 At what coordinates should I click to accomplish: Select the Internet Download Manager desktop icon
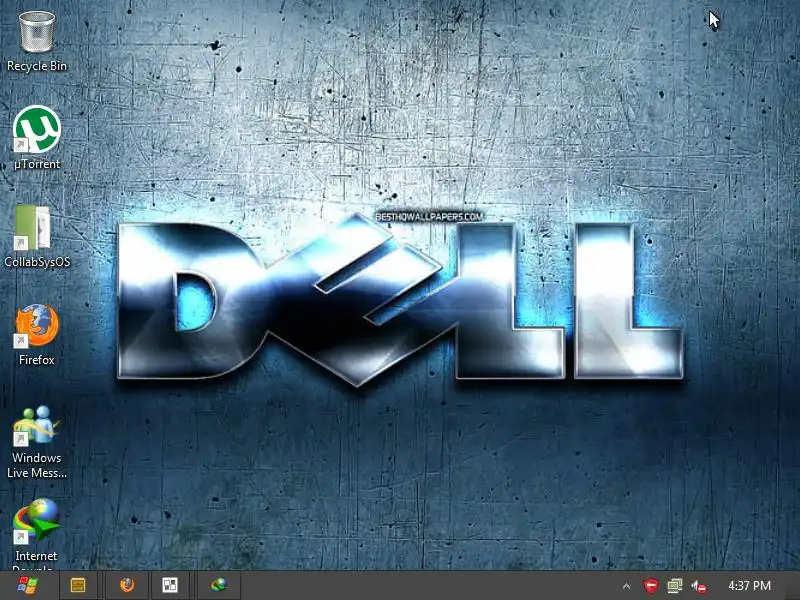(x=36, y=520)
